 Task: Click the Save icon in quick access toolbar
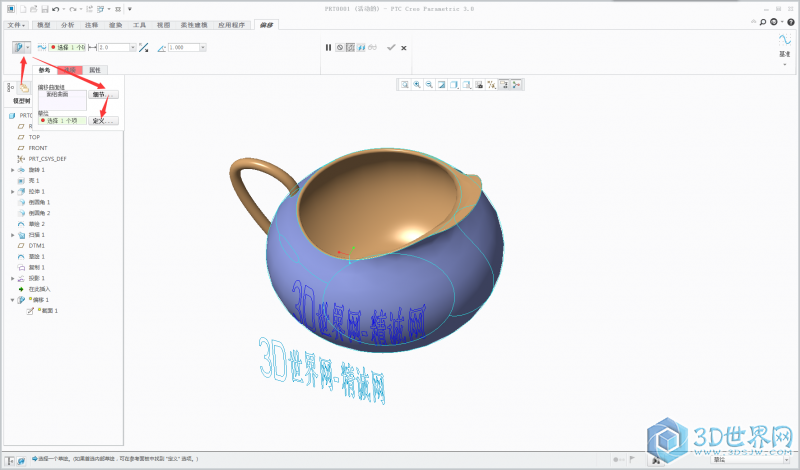pyautogui.click(x=45, y=9)
